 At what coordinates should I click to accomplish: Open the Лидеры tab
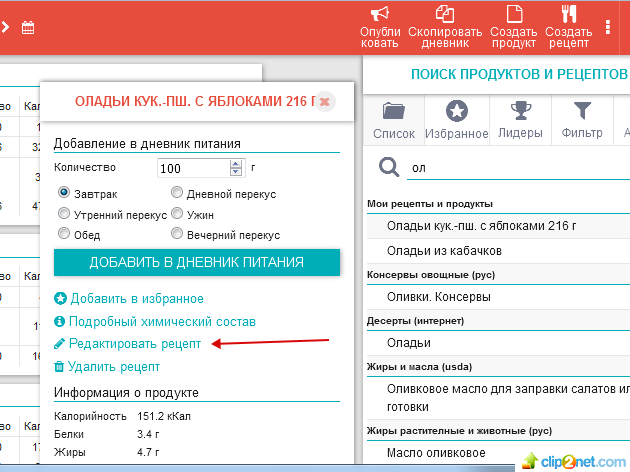(520, 120)
